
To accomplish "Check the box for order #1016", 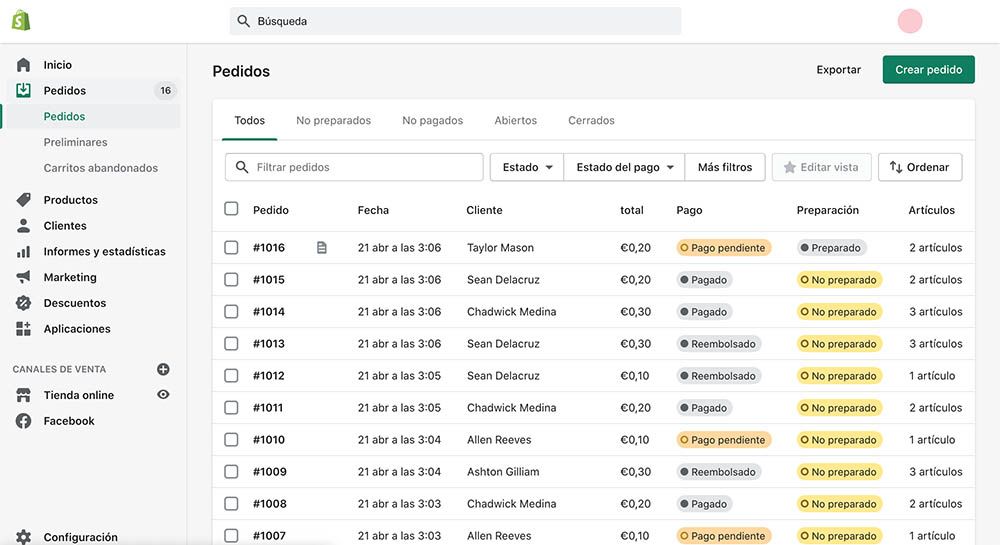I will tap(232, 247).
